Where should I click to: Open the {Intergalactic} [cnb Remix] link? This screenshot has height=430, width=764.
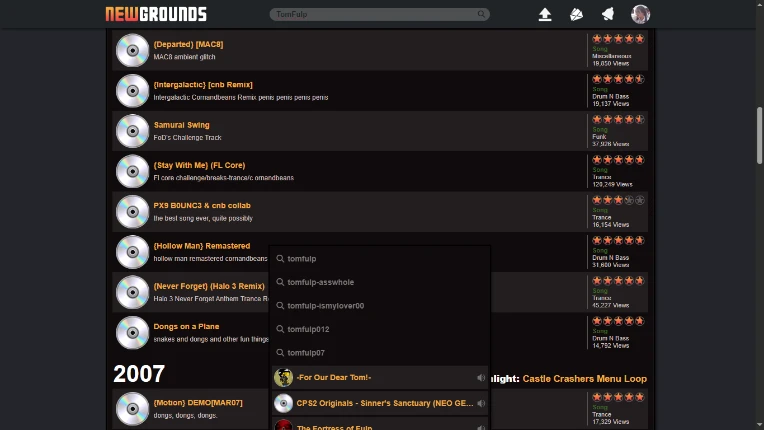(x=203, y=85)
